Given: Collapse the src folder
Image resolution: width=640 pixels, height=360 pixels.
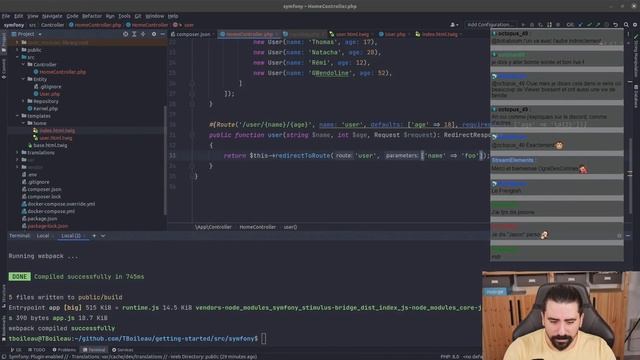Looking at the screenshot, I should coord(18,57).
